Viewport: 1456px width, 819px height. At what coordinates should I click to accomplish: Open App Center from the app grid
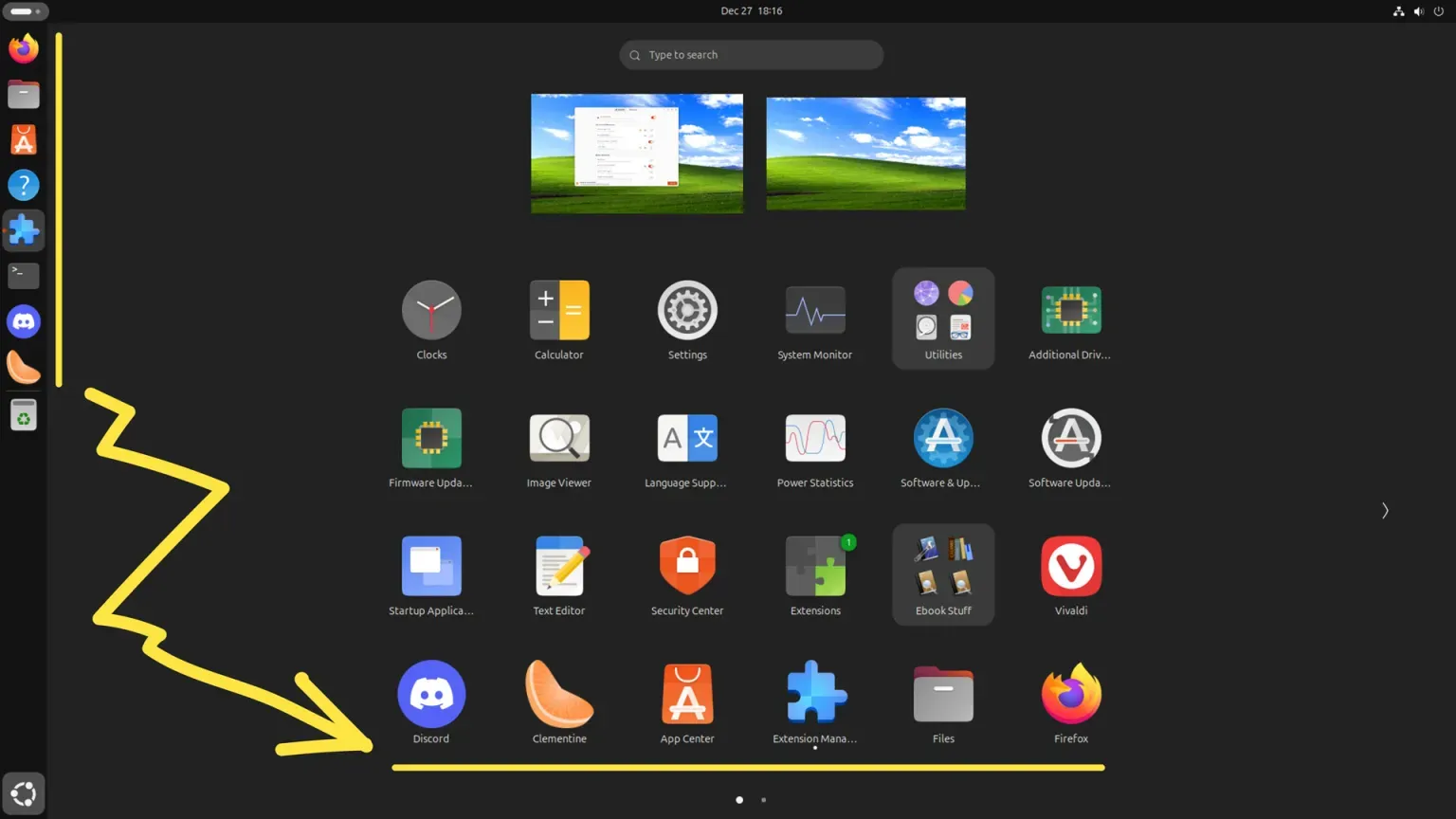[x=687, y=703]
